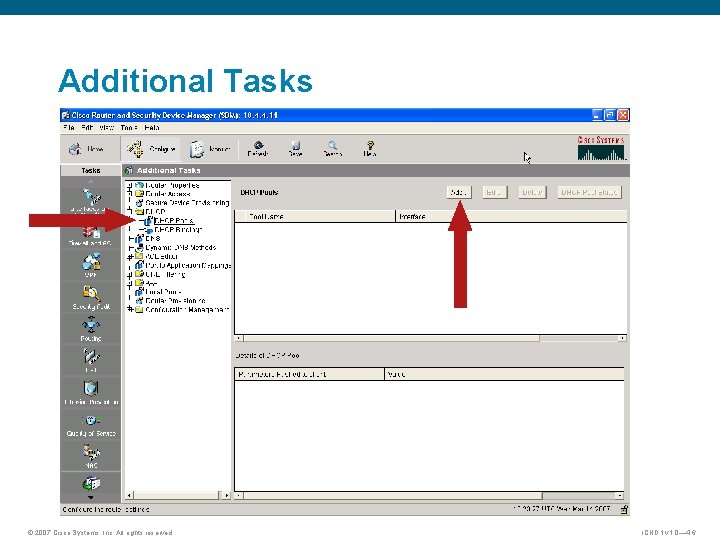Click the Save toolbar icon
Viewport: 720px width, 540px height.
295,149
